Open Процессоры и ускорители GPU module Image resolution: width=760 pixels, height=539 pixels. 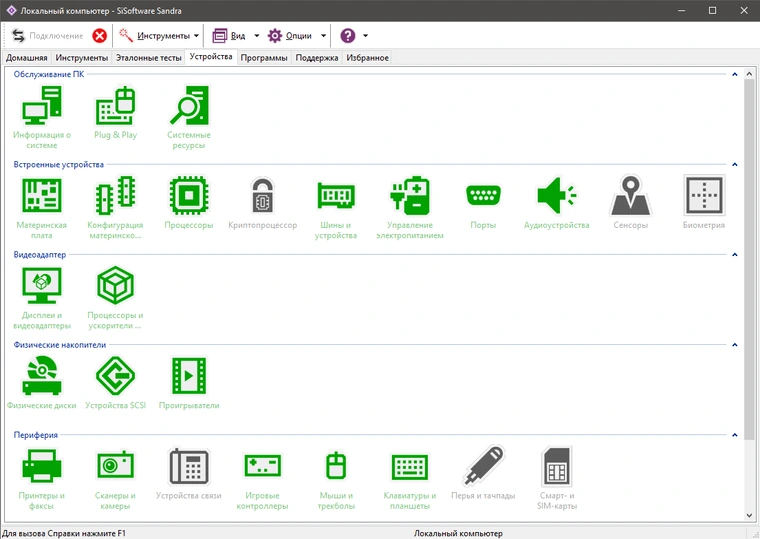tap(115, 298)
